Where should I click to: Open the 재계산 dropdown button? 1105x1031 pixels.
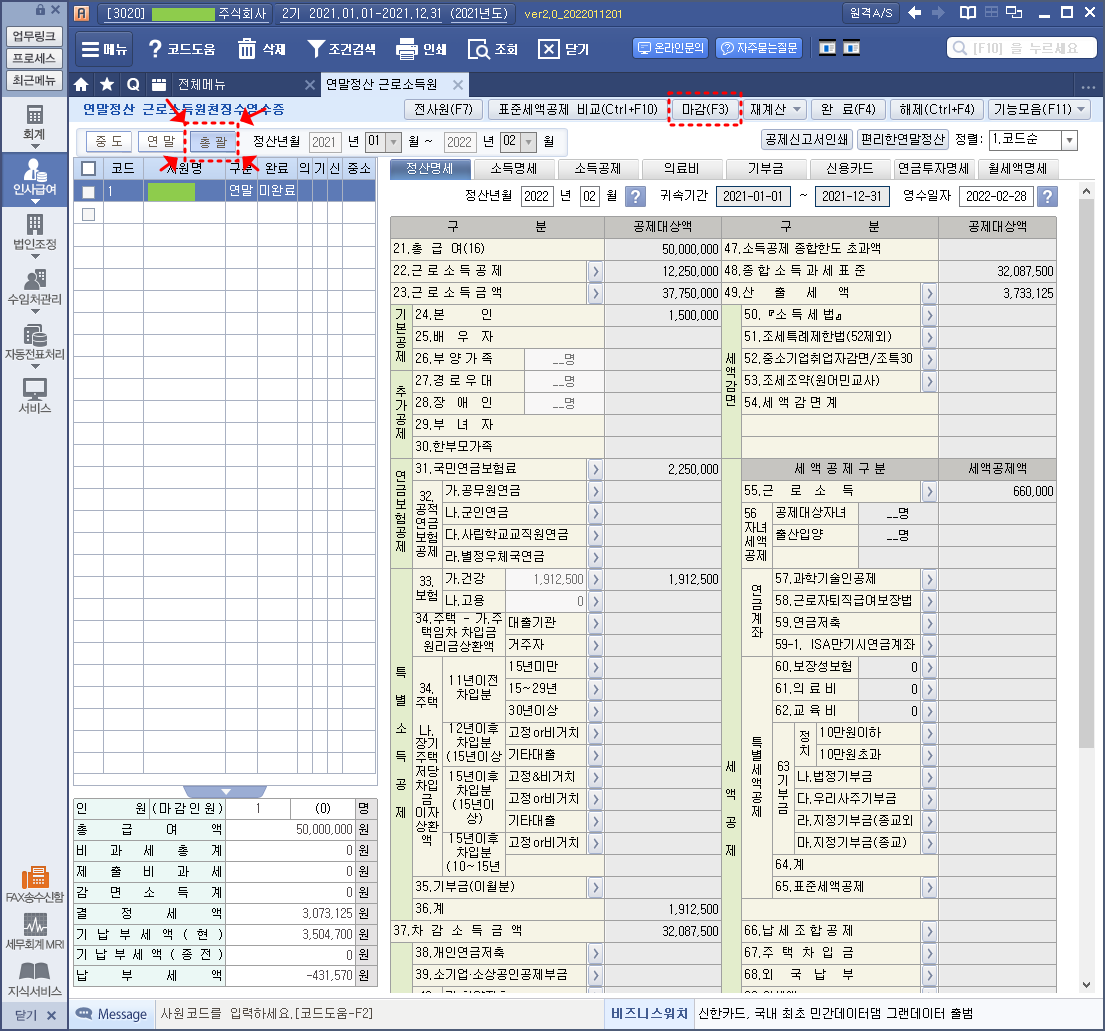tap(776, 109)
